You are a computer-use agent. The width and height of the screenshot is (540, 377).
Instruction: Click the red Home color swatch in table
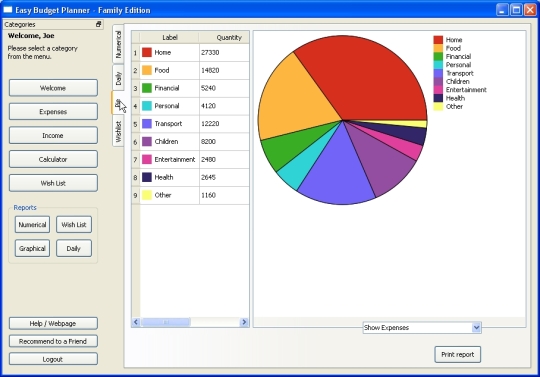pos(147,52)
